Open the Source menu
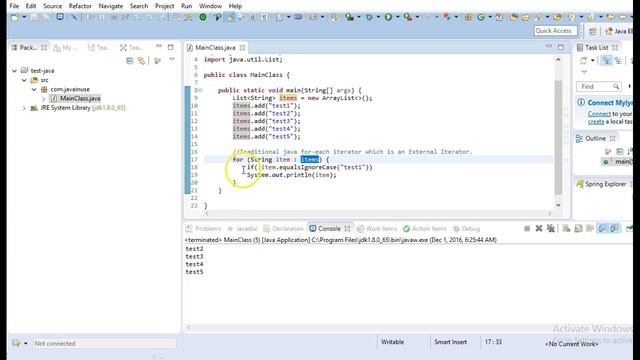640x360 pixels. [53, 6]
